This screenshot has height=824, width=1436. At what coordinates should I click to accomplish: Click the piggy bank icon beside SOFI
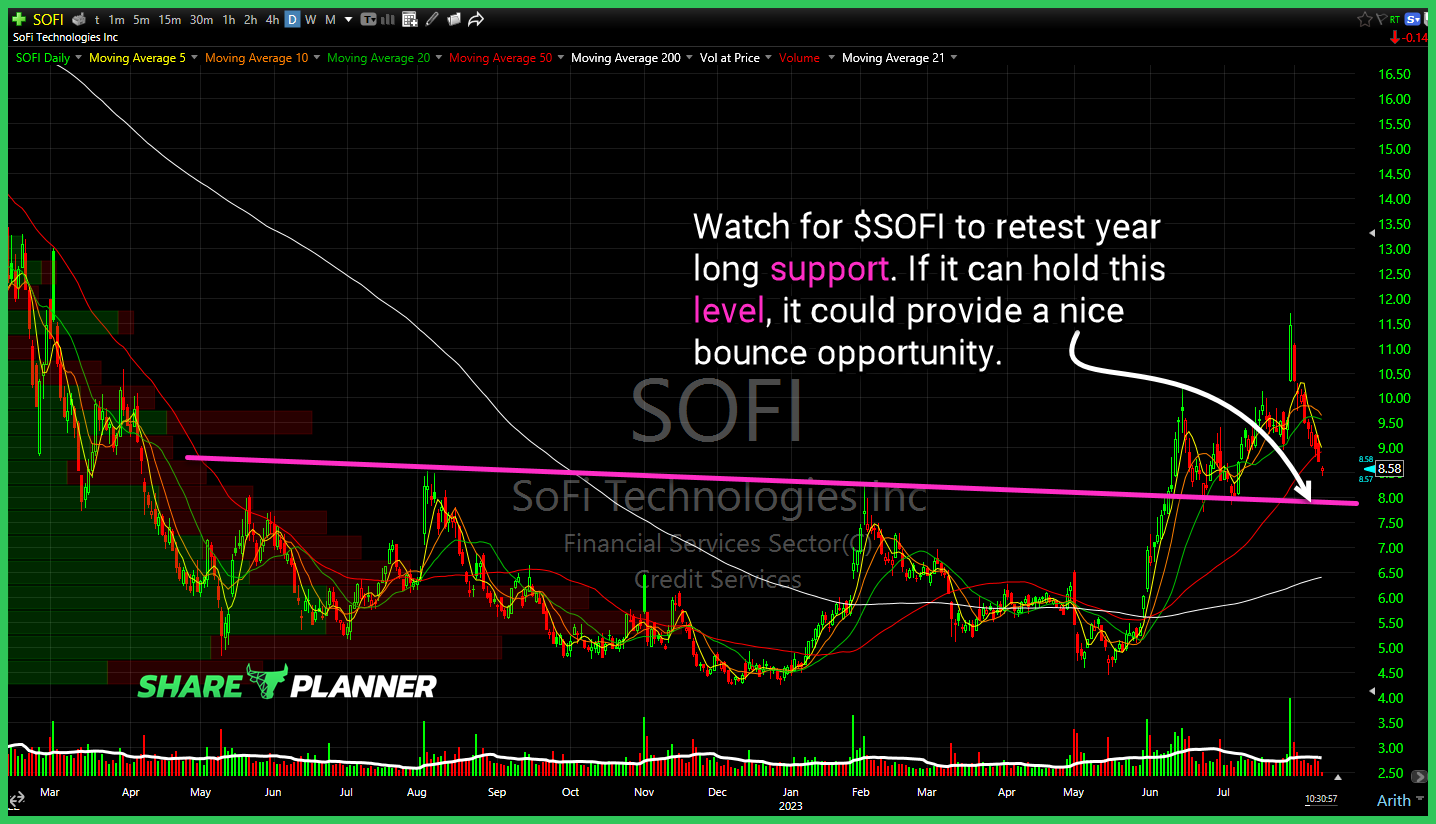79,19
